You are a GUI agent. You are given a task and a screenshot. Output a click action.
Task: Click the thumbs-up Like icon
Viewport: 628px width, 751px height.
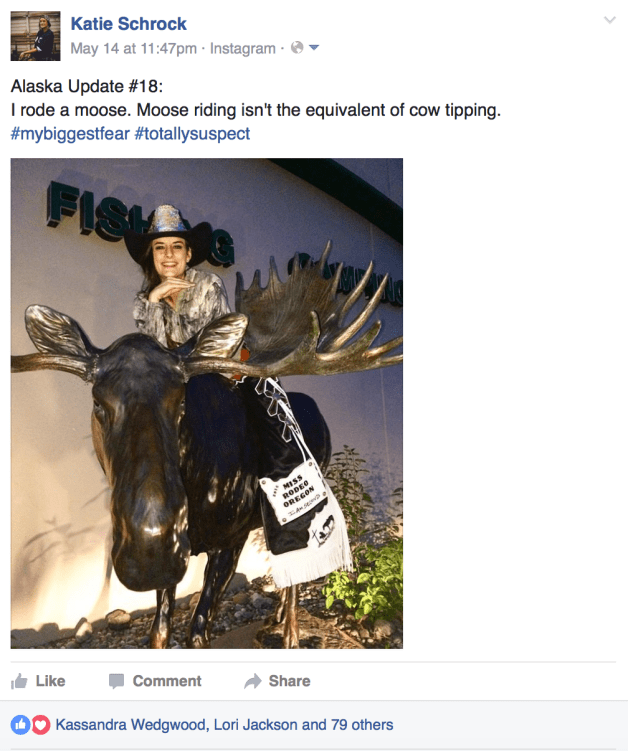tap(19, 681)
